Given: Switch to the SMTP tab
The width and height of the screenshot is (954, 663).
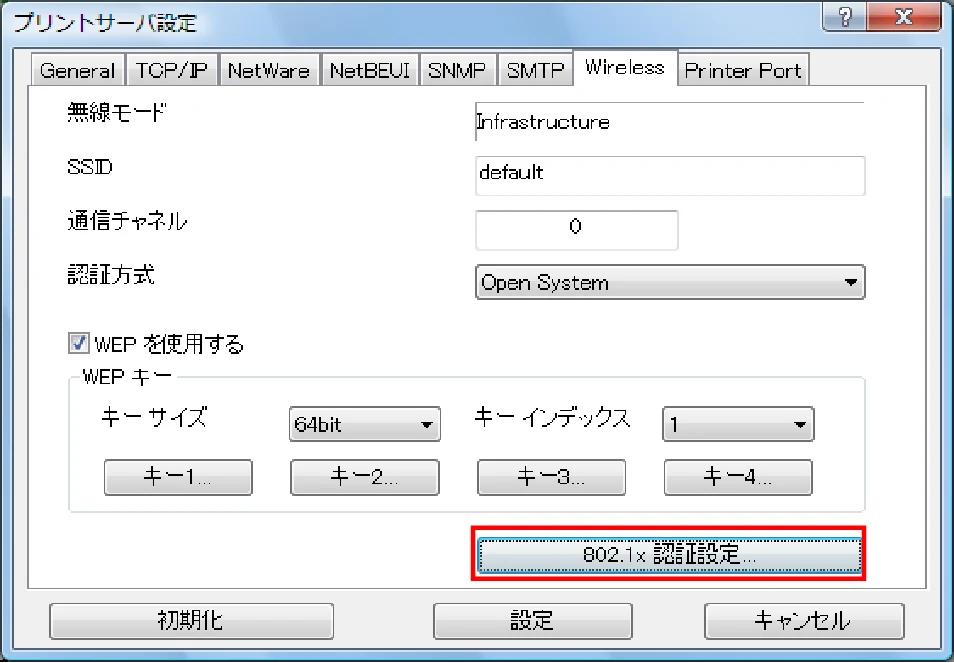Looking at the screenshot, I should pyautogui.click(x=535, y=70).
